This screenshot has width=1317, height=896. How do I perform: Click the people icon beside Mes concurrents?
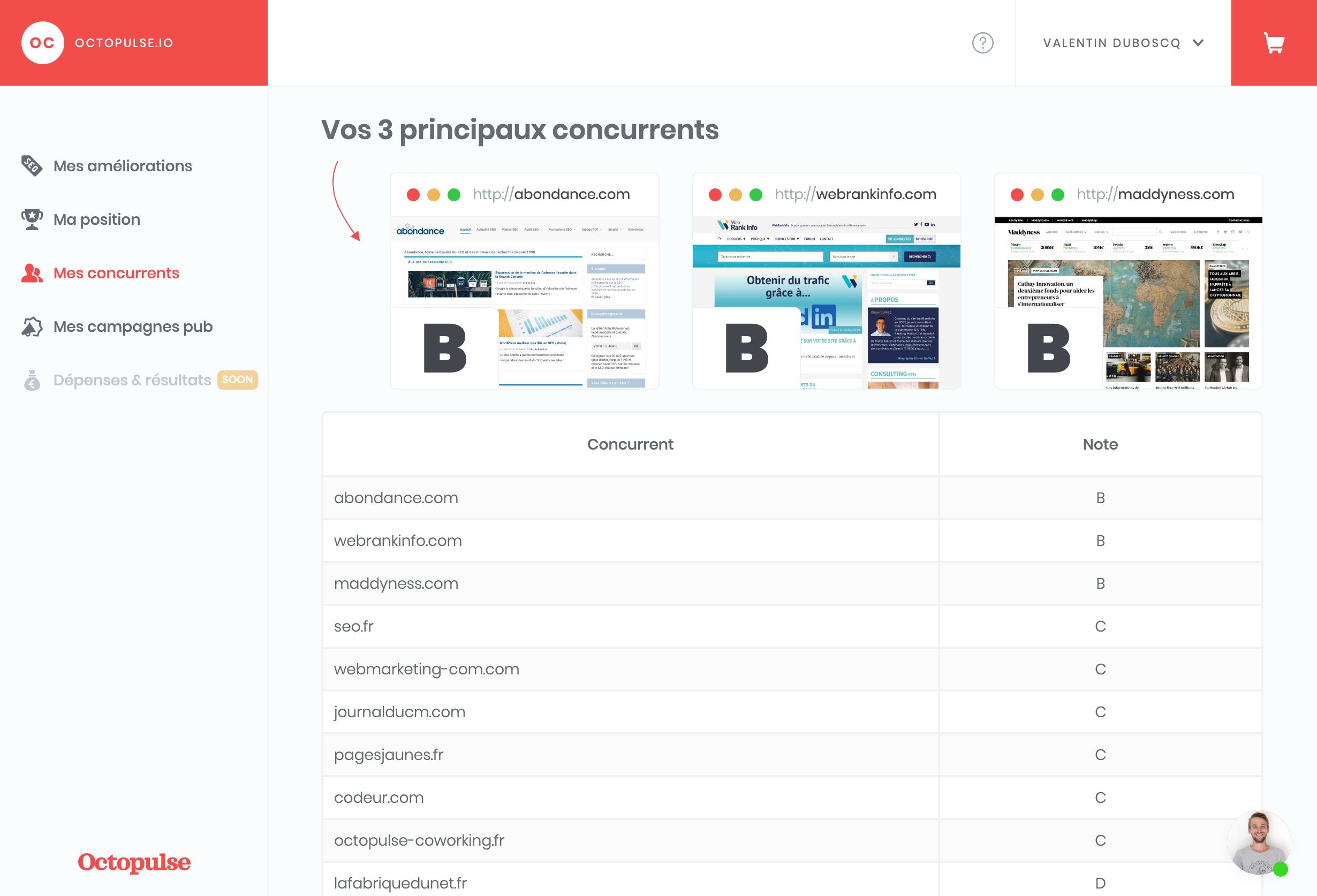click(x=32, y=273)
